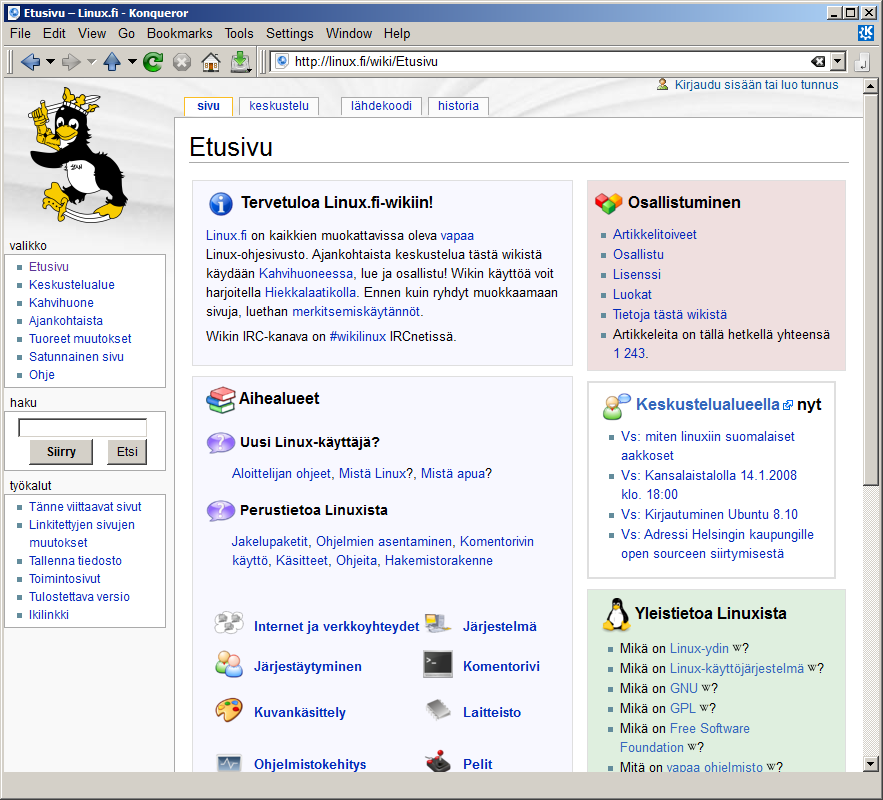Expand the Up button dropdown arrow
Viewport: 883px width, 800px height.
coord(131,62)
